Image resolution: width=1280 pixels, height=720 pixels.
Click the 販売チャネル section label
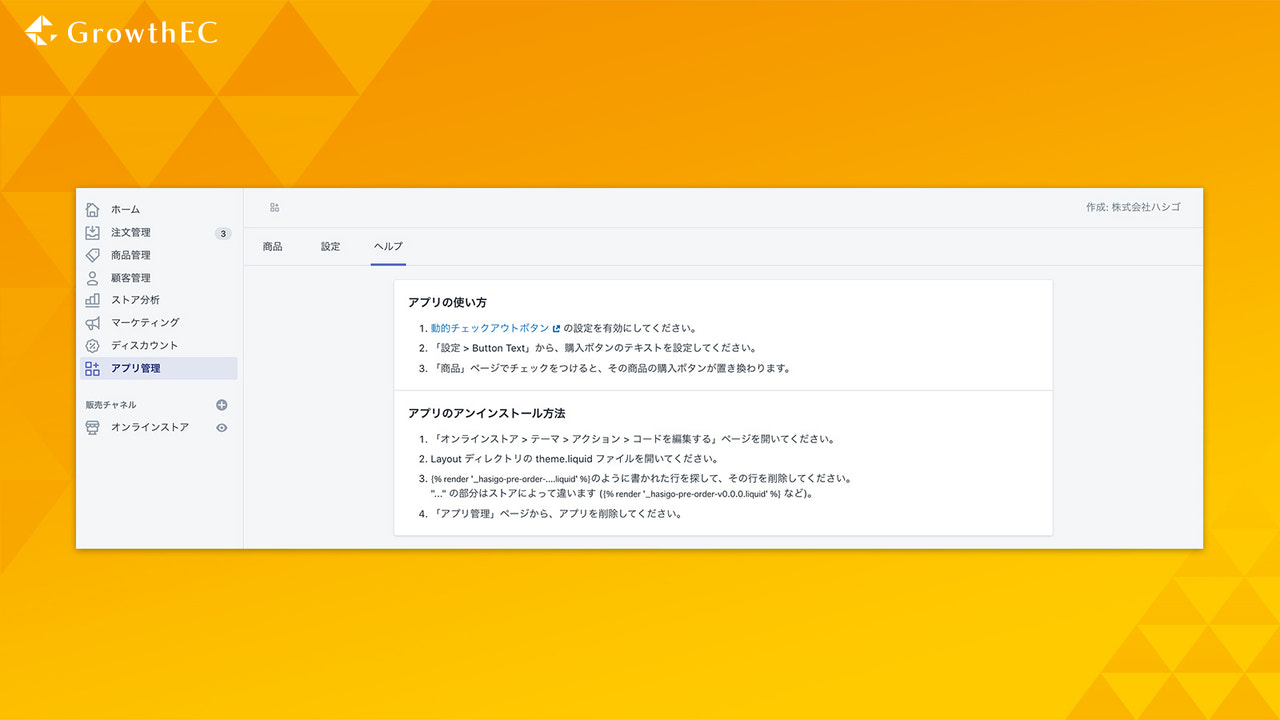point(111,405)
